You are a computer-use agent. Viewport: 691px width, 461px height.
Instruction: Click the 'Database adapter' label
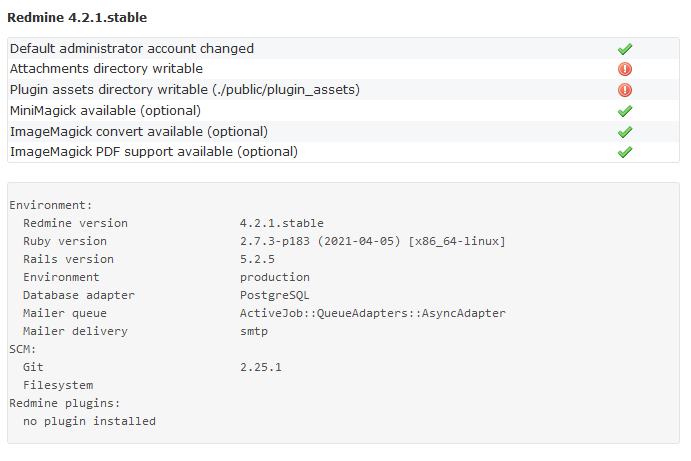click(x=79, y=295)
